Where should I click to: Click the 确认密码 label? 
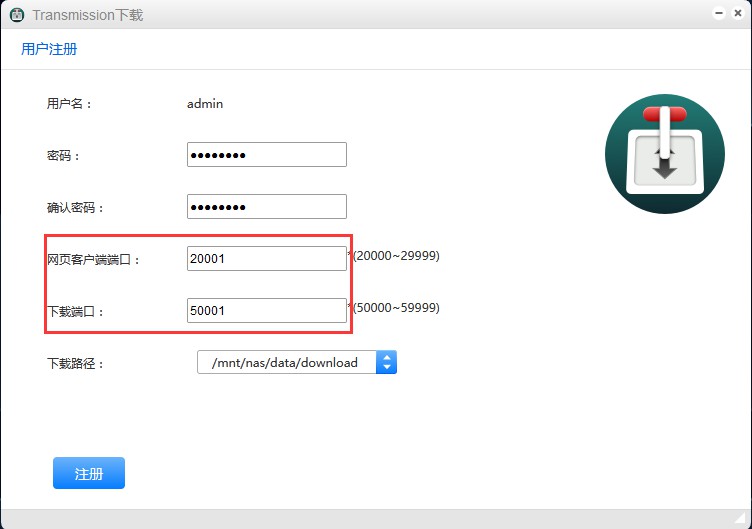point(76,208)
